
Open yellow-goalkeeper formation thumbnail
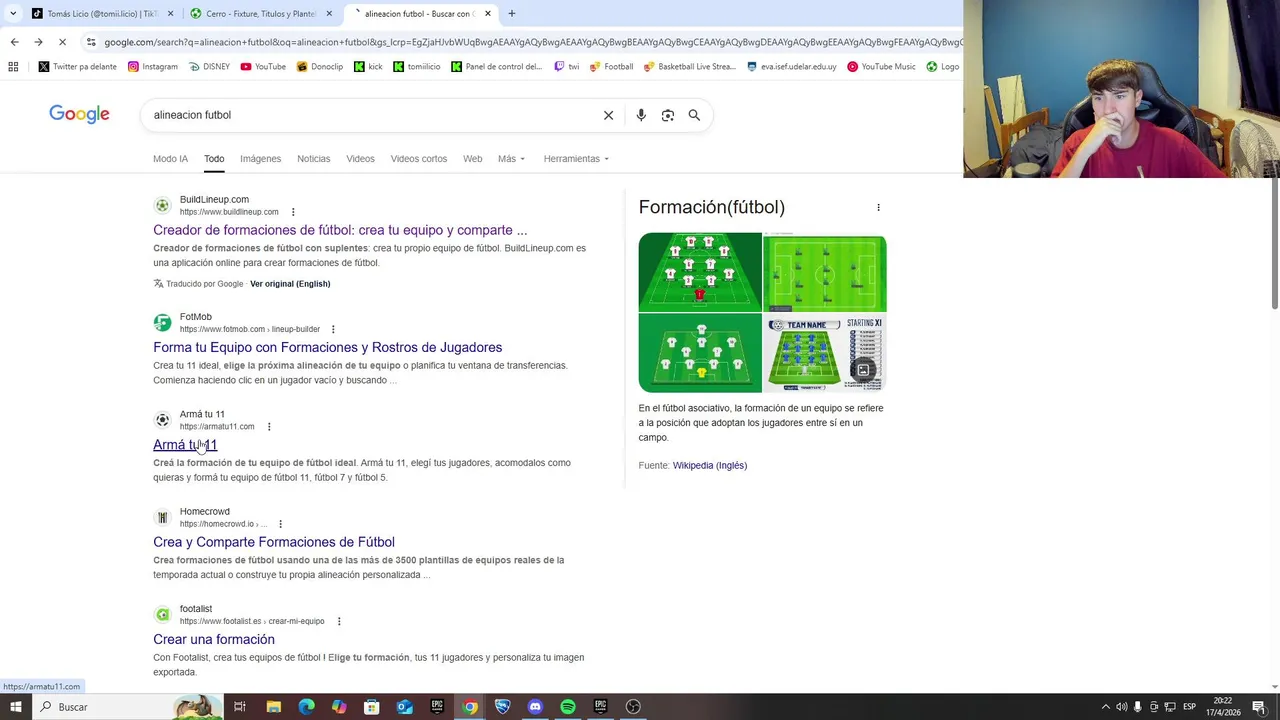click(700, 353)
